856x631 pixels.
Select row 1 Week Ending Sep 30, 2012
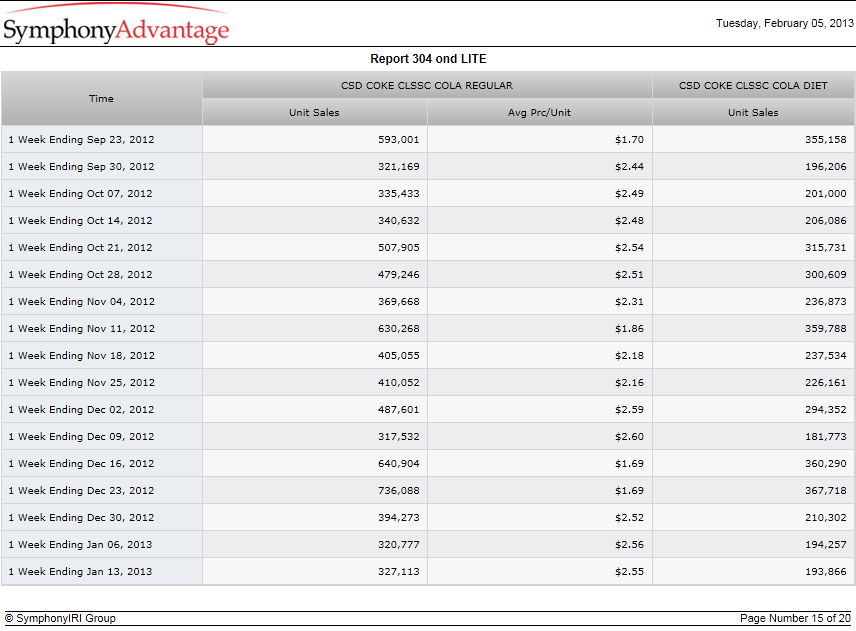click(427, 166)
